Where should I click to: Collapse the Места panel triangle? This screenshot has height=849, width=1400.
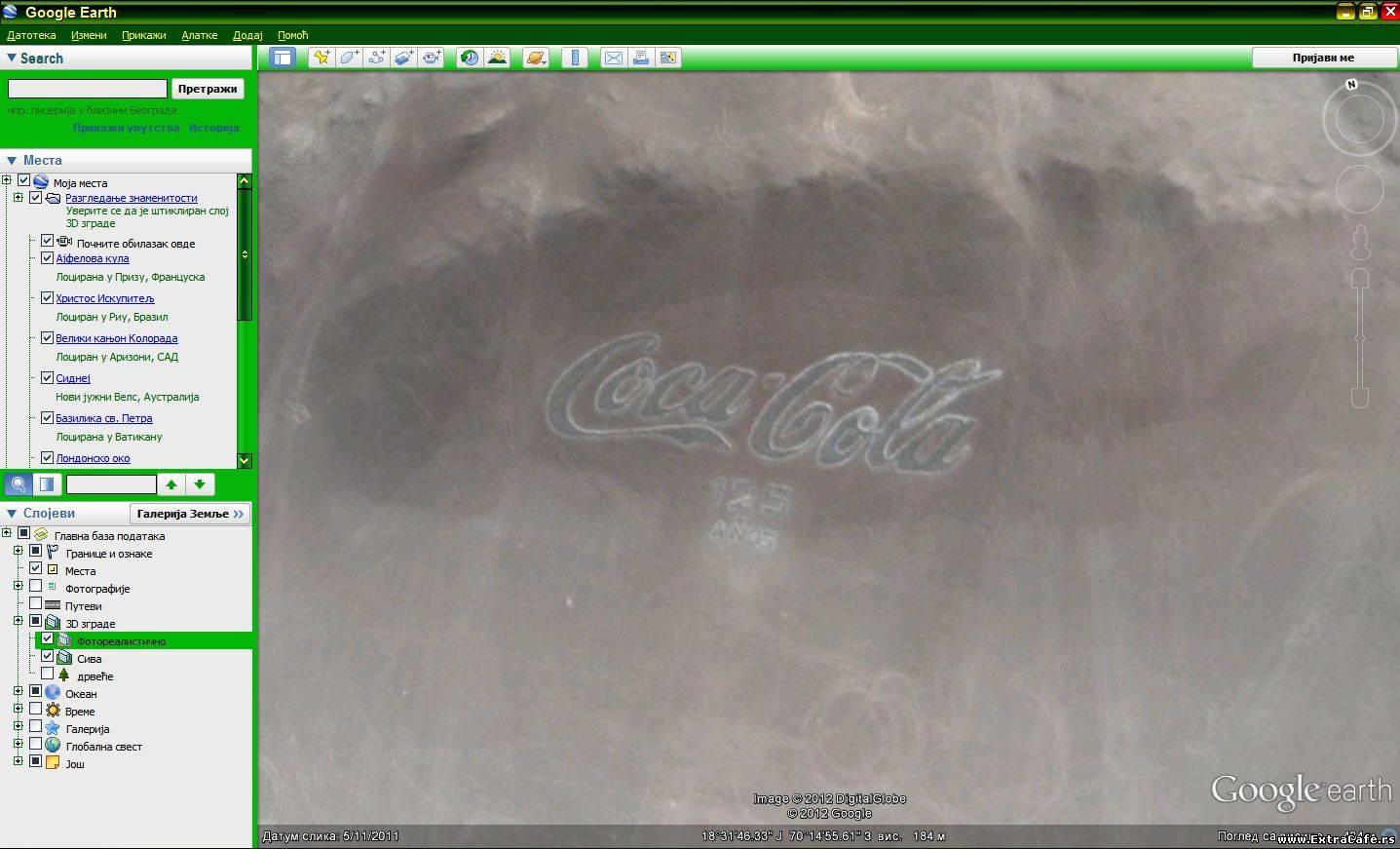[12, 160]
